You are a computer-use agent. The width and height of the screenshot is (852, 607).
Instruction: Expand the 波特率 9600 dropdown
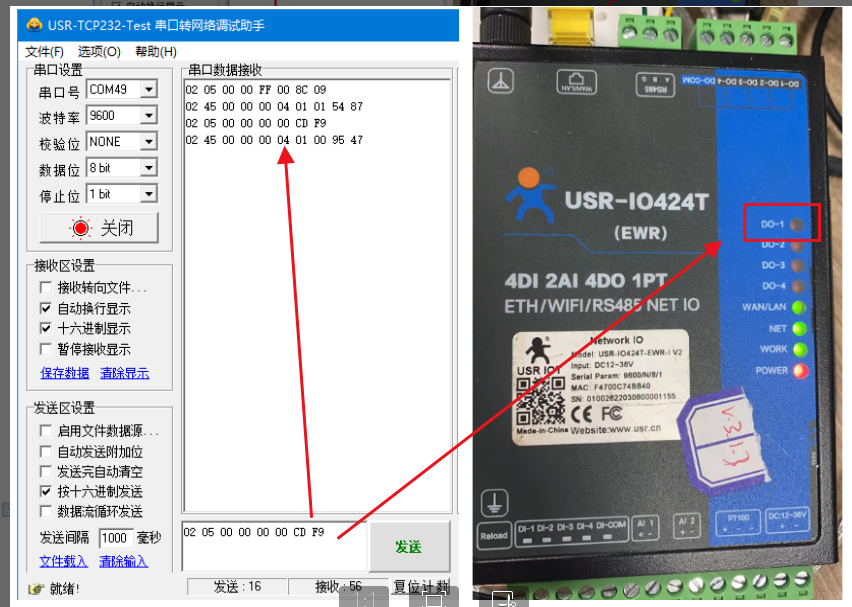149,115
